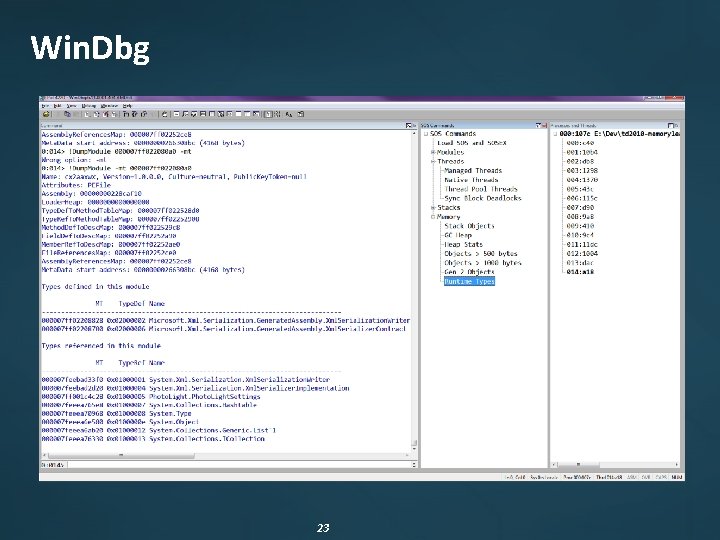Image resolution: width=720 pixels, height=540 pixels.
Task: Open the SOS Commands panel dropdown arrow
Action: (538, 125)
